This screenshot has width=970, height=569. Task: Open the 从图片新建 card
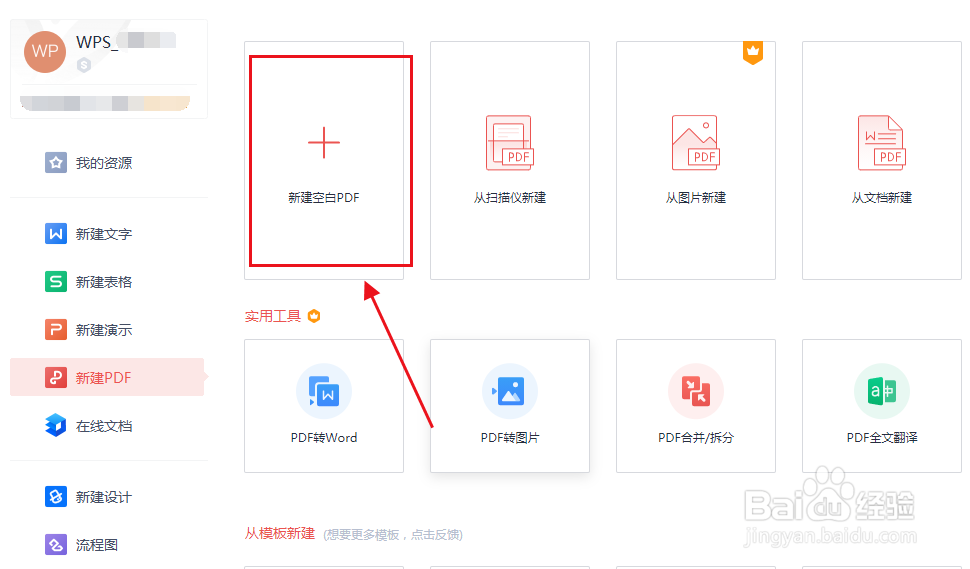click(696, 161)
